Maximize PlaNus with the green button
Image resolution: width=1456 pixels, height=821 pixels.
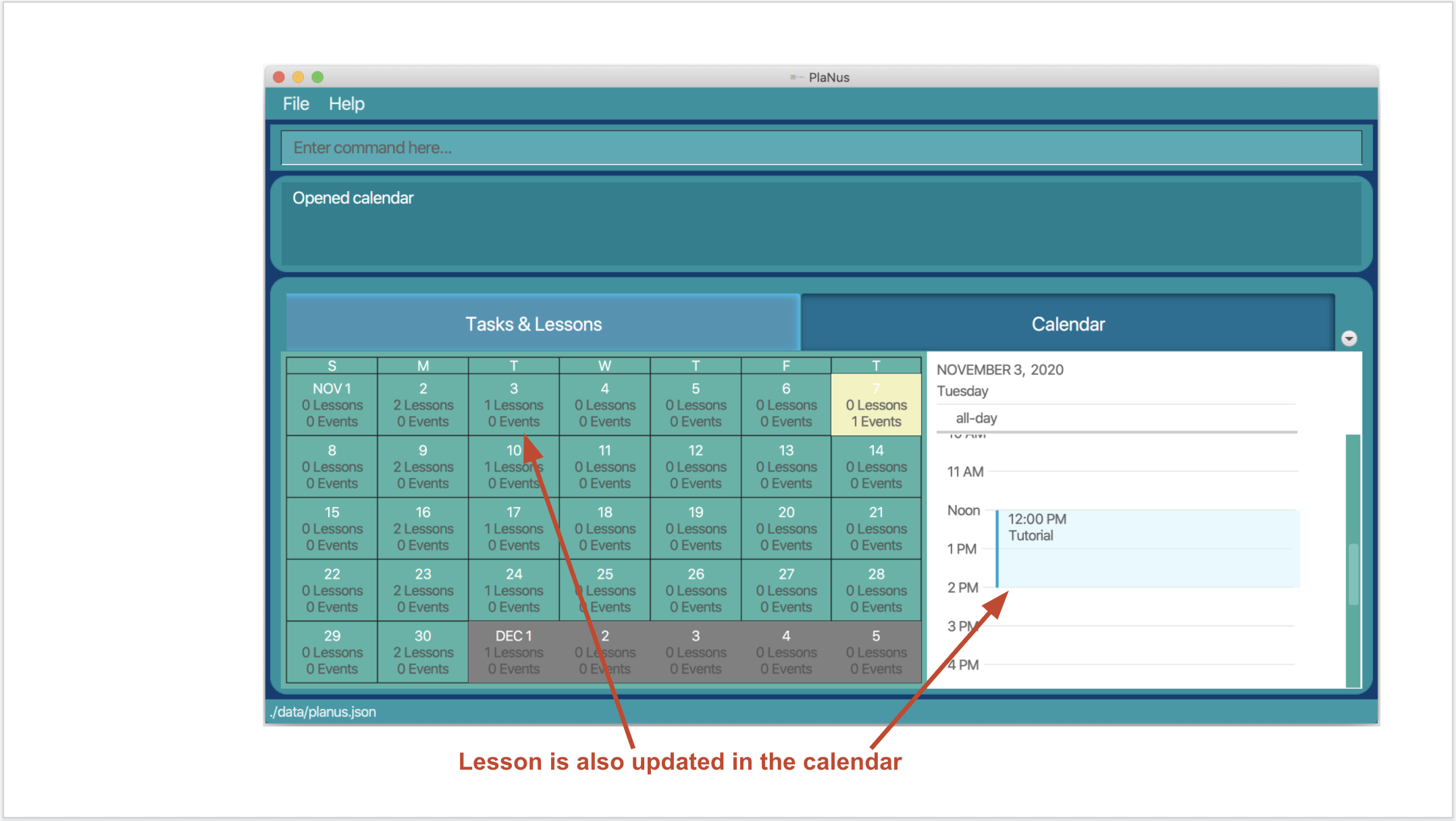[317, 77]
